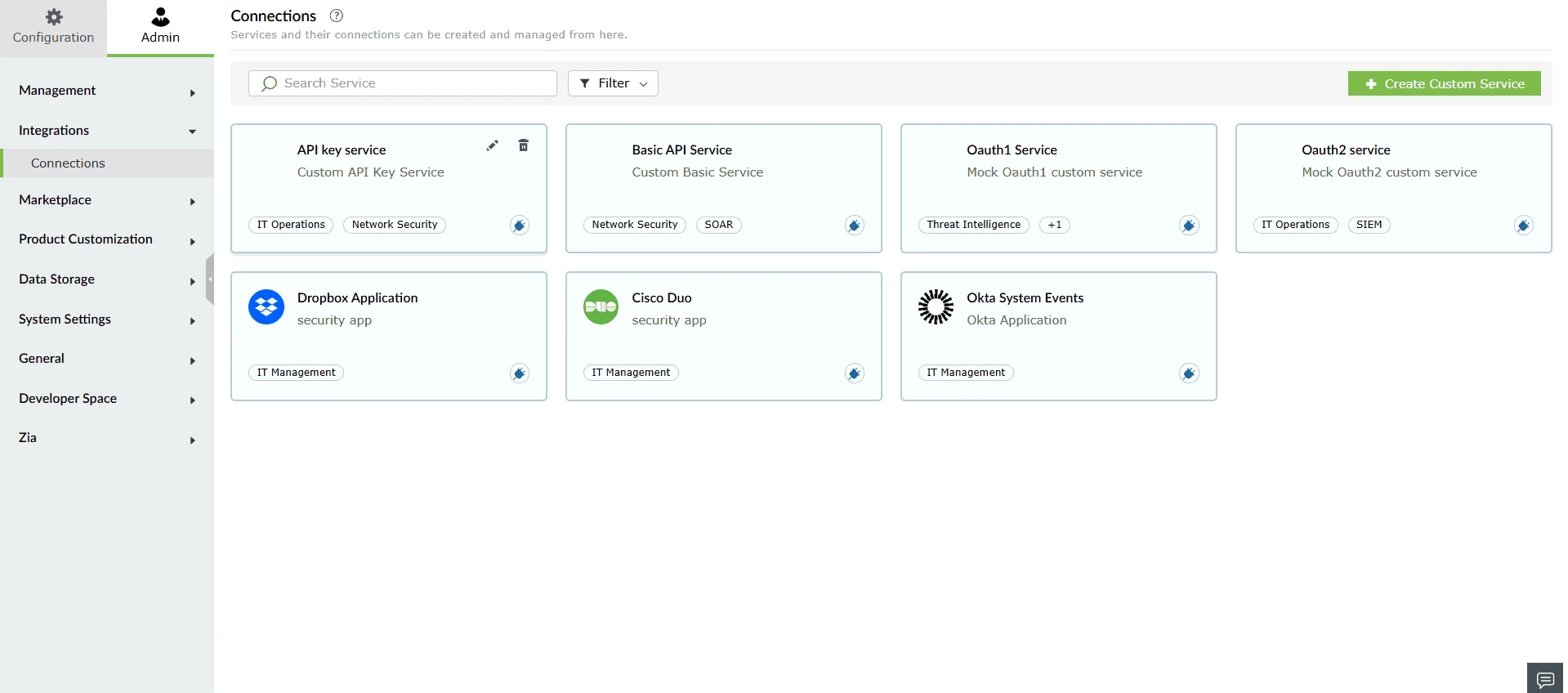
Task: Expand the Marketplace menu
Action: pyautogui.click(x=107, y=200)
